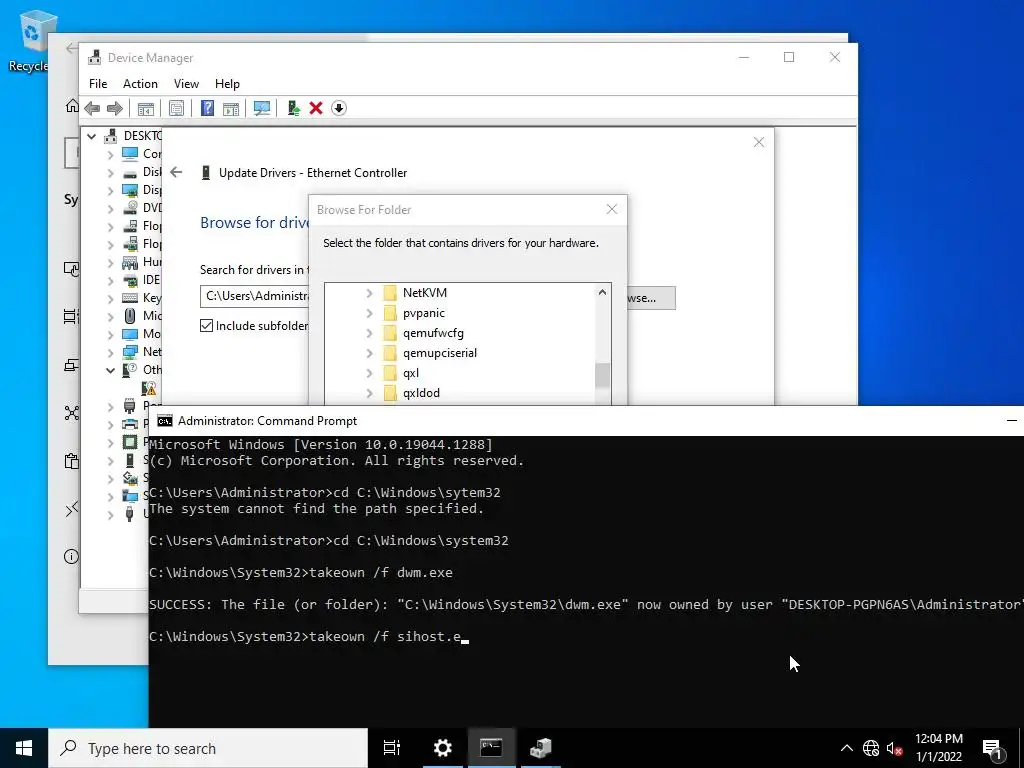The image size is (1024, 768).
Task: Click the network globe tray icon
Action: tap(871, 748)
